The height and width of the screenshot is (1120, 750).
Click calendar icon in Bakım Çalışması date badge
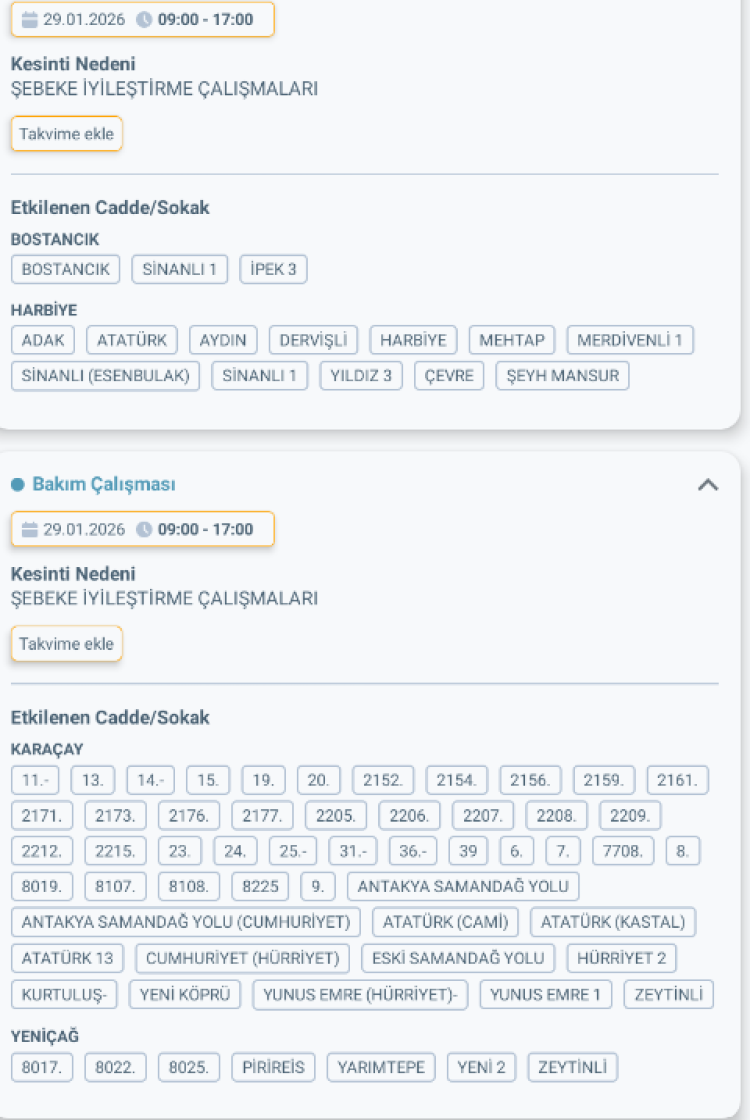click(29, 530)
